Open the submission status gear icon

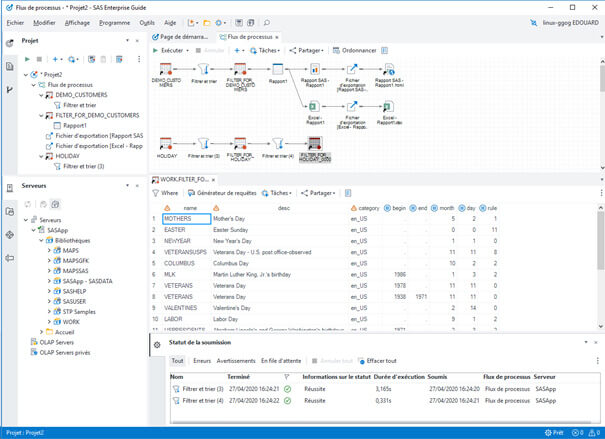(x=157, y=345)
